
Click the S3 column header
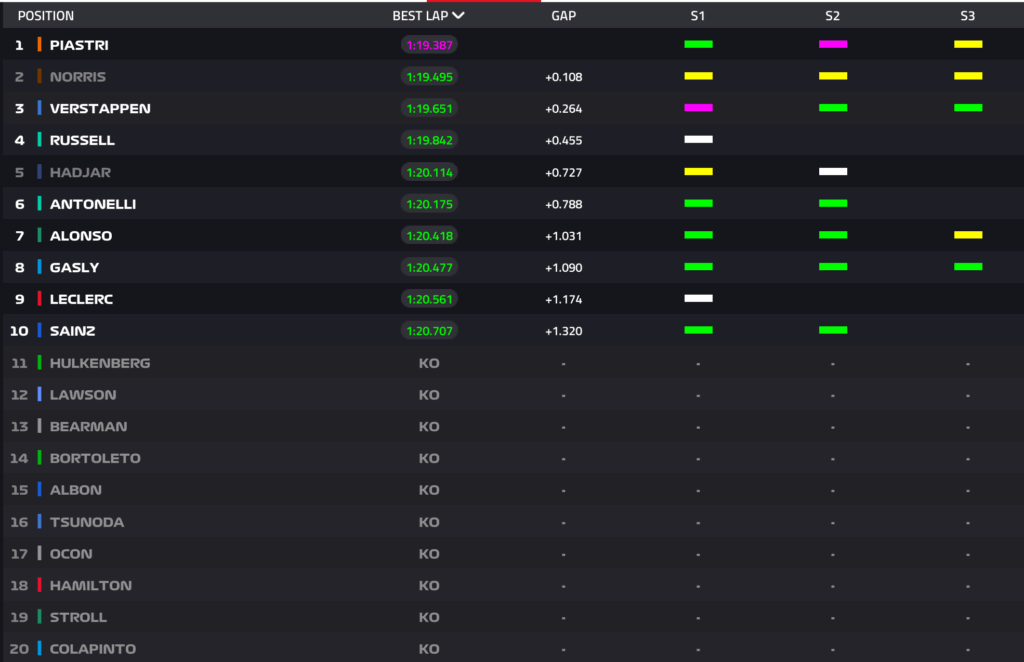[x=968, y=16]
